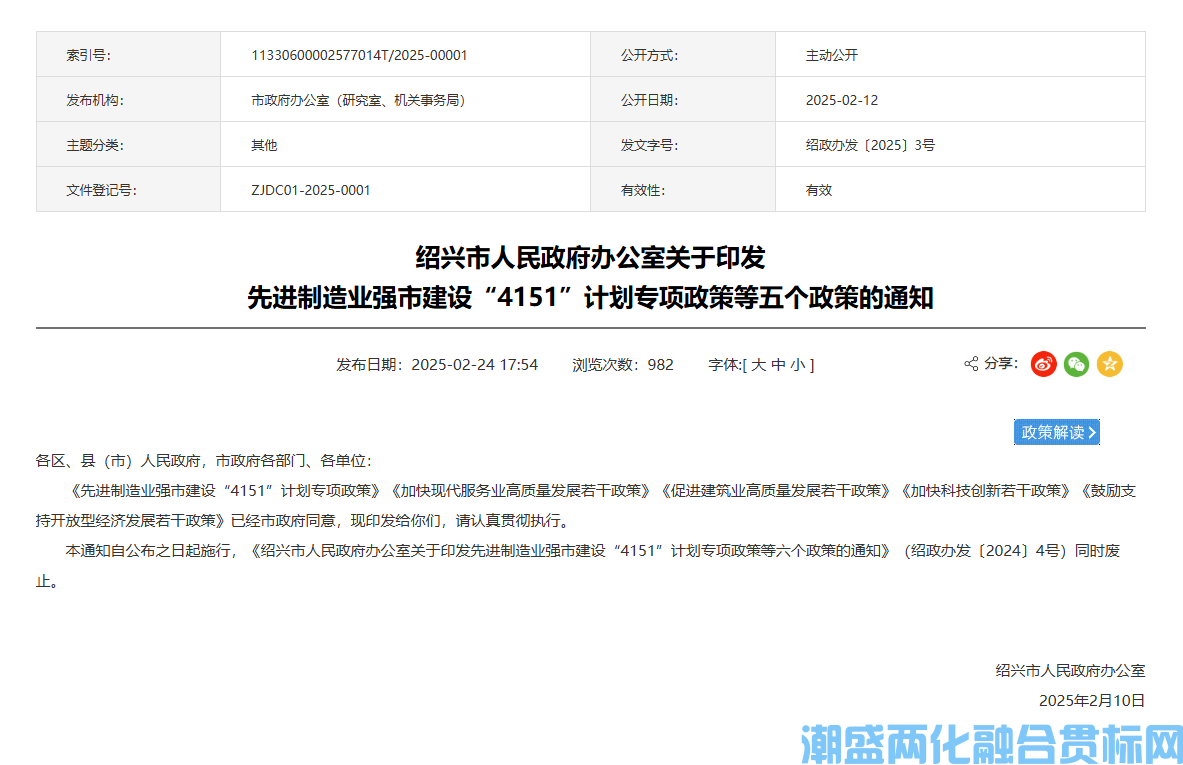This screenshot has height=765, width=1183.
Task: Click the 文件登记号 label
Action: 101,190
